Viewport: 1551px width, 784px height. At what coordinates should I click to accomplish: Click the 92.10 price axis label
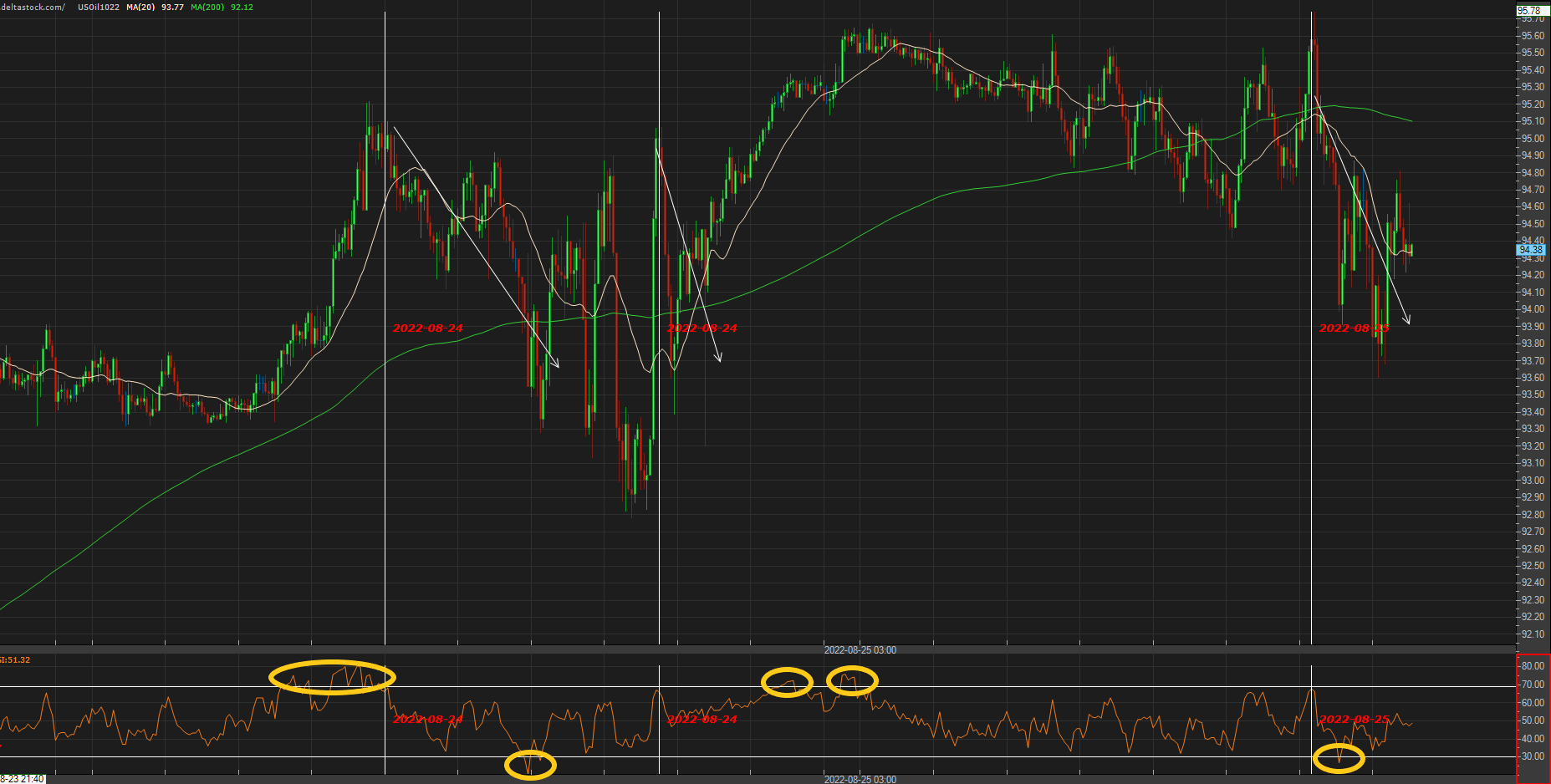coord(1533,634)
